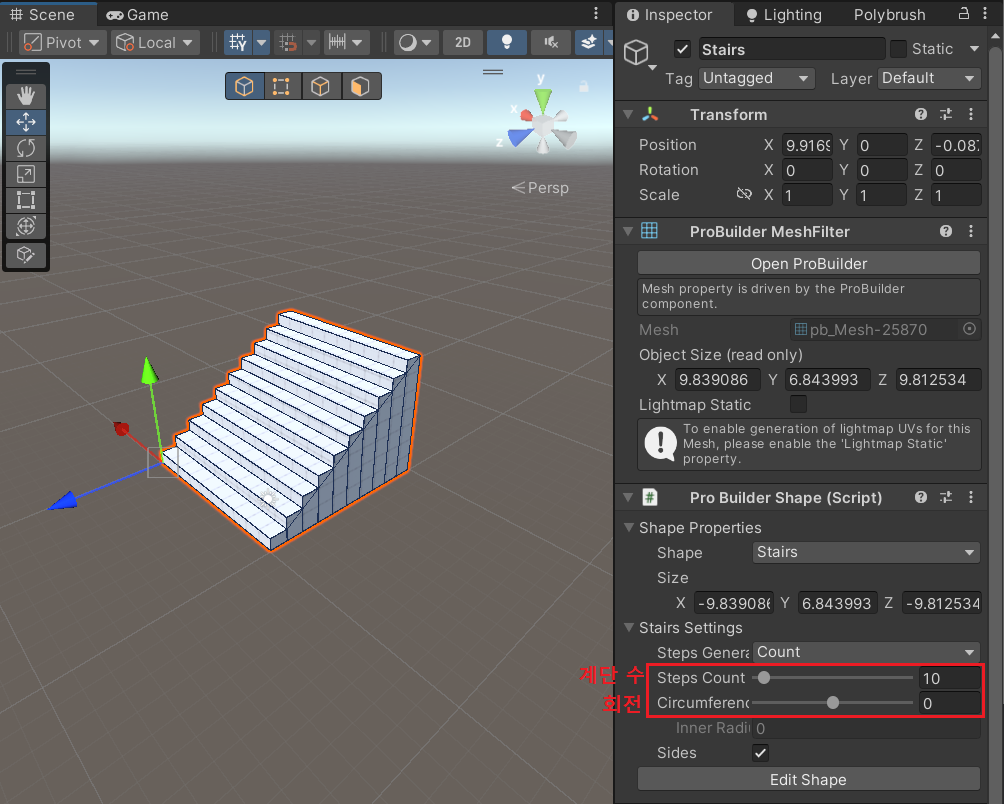
Task: Open Pro Builder Shape help icon
Action: (921, 497)
